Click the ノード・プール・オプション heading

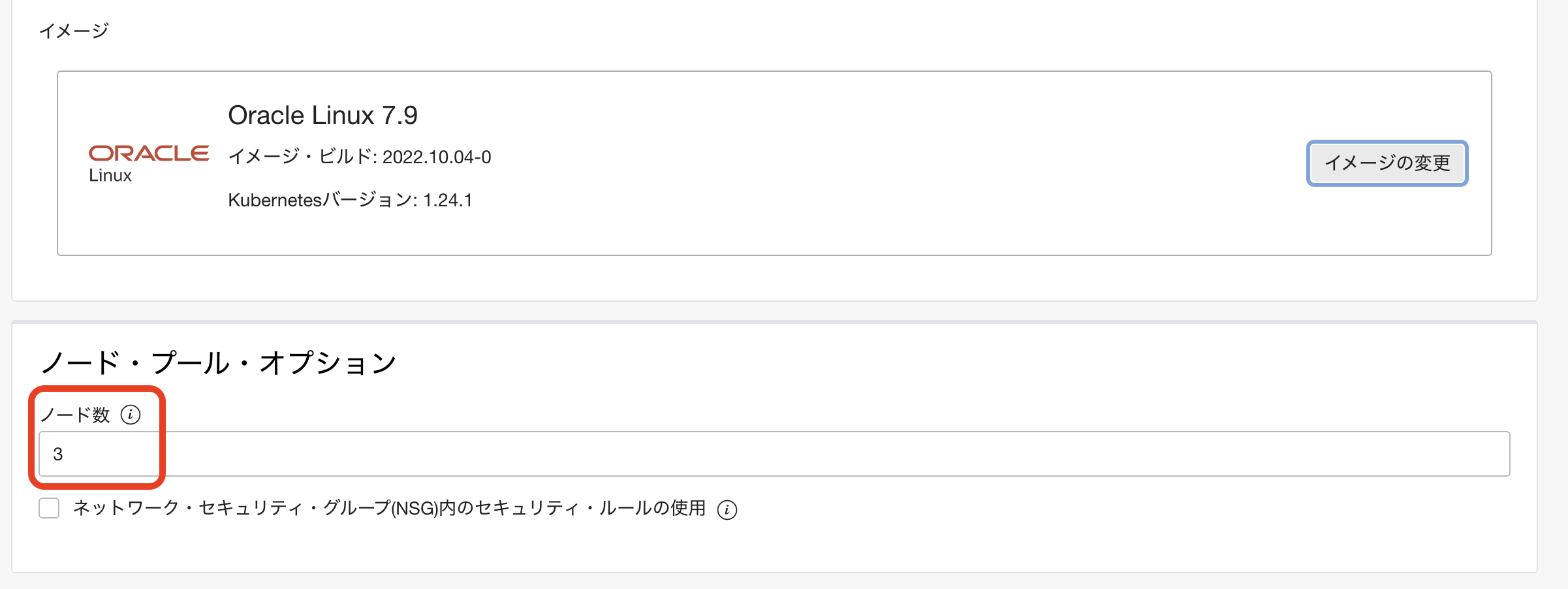point(219,362)
